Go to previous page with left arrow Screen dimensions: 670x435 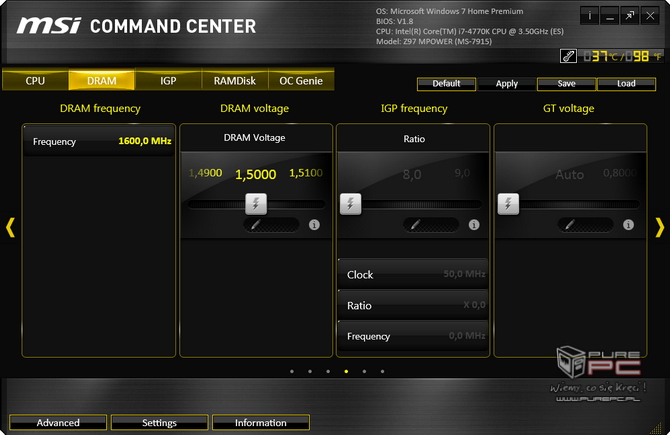click(x=10, y=227)
